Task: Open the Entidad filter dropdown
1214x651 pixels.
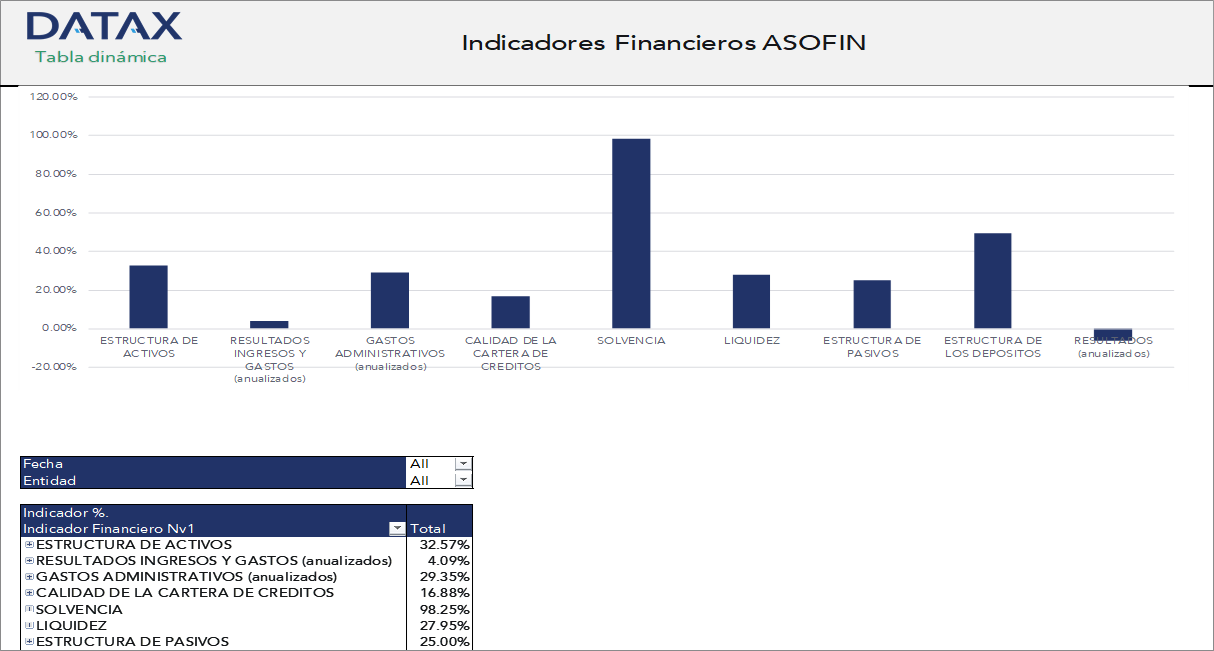Action: [x=462, y=479]
